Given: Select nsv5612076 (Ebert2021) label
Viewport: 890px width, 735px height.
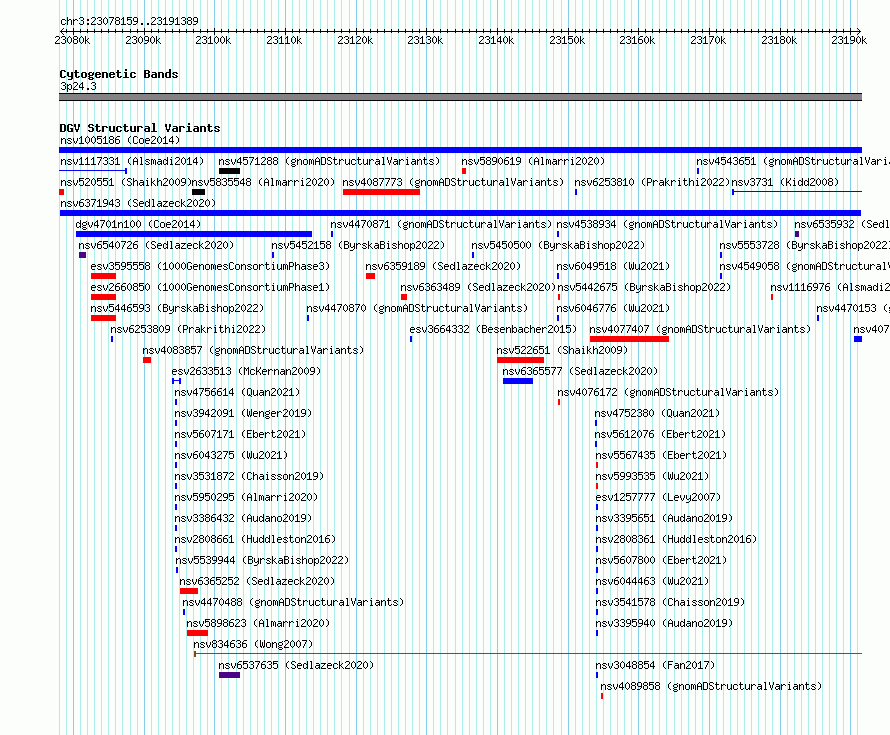Looking at the screenshot, I should tap(660, 434).
